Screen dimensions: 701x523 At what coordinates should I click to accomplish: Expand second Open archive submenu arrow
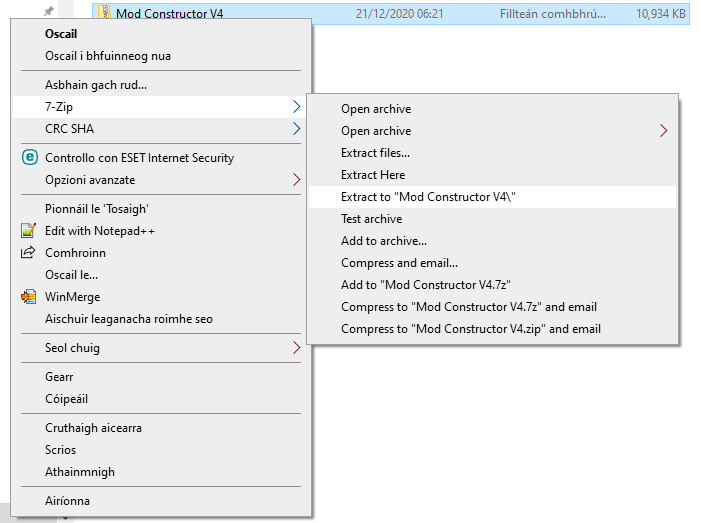click(663, 131)
